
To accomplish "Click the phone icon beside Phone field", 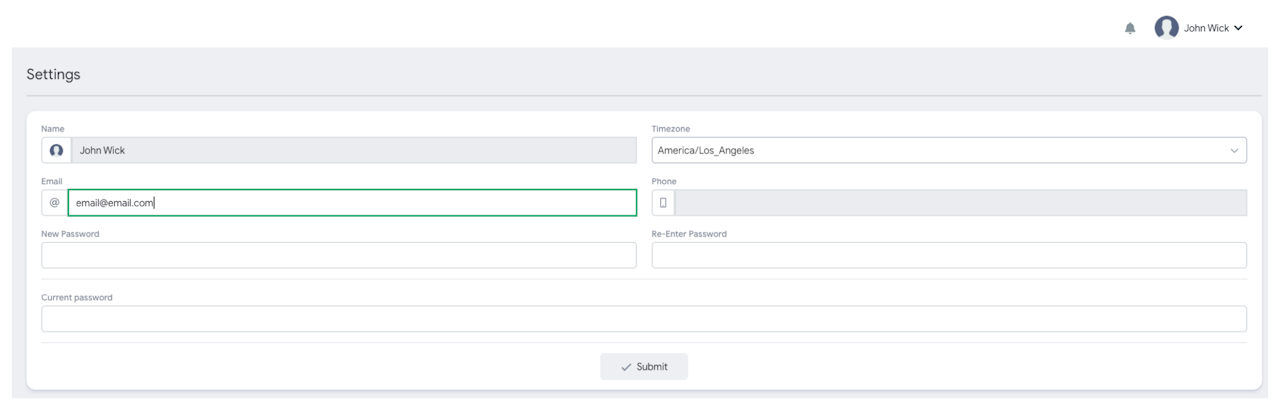I will coord(664,203).
